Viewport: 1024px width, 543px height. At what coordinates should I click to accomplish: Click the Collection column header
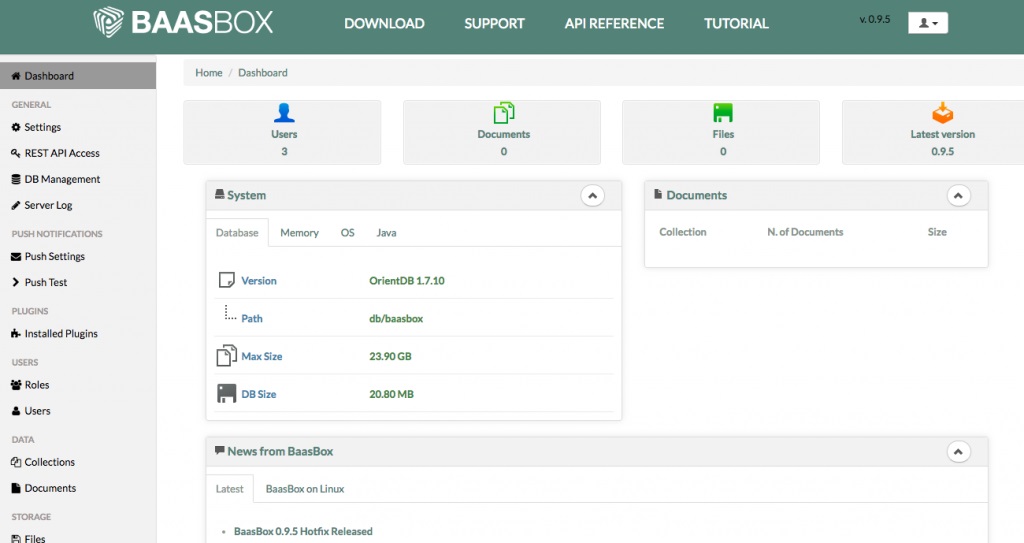(682, 232)
